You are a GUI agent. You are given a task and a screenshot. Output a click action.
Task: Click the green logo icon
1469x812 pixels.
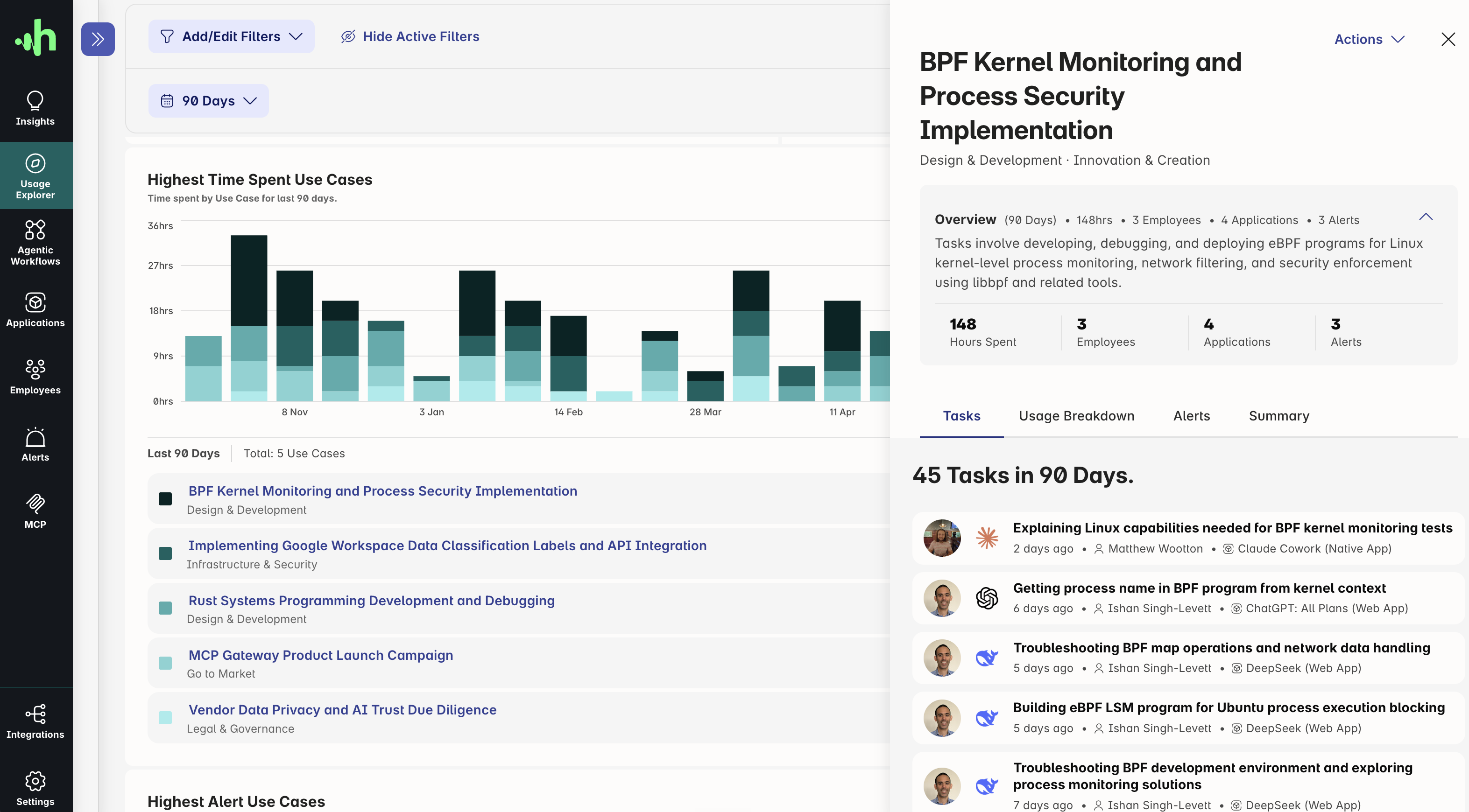(x=35, y=38)
